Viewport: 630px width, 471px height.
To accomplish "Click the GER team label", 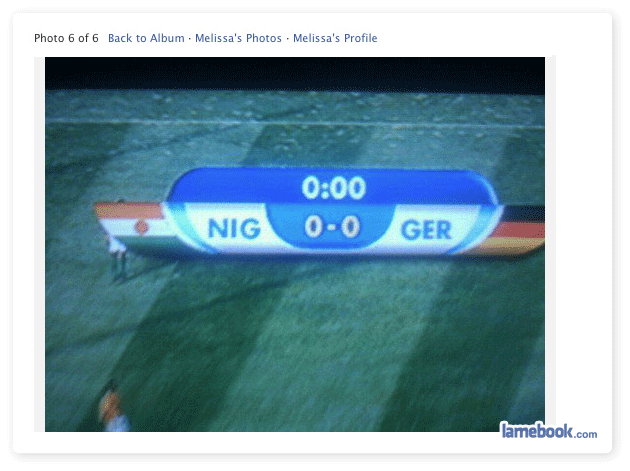I will point(426,230).
